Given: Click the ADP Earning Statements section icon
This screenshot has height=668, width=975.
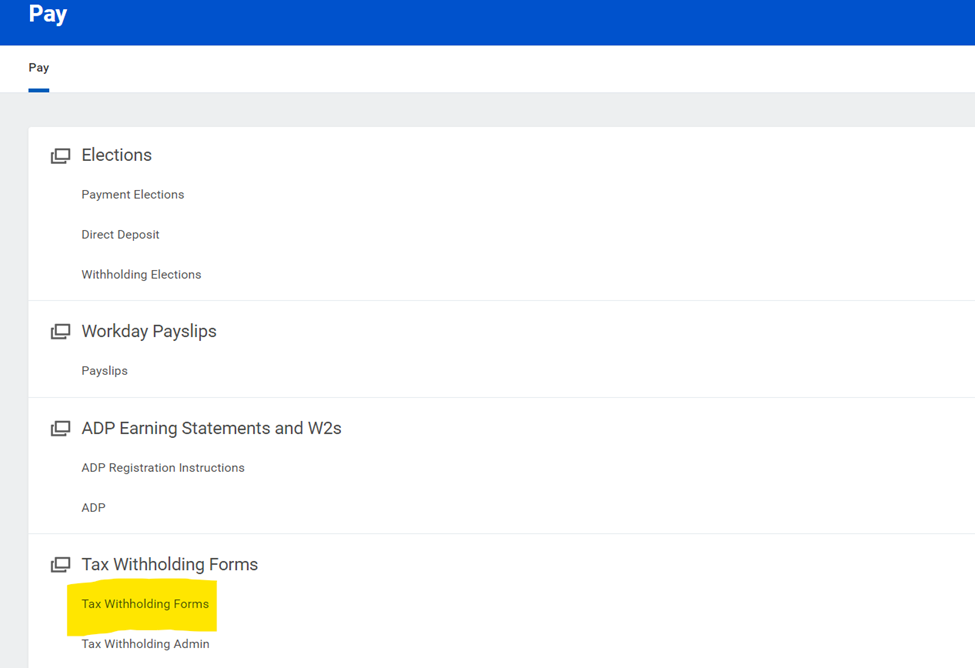Looking at the screenshot, I should 61,429.
